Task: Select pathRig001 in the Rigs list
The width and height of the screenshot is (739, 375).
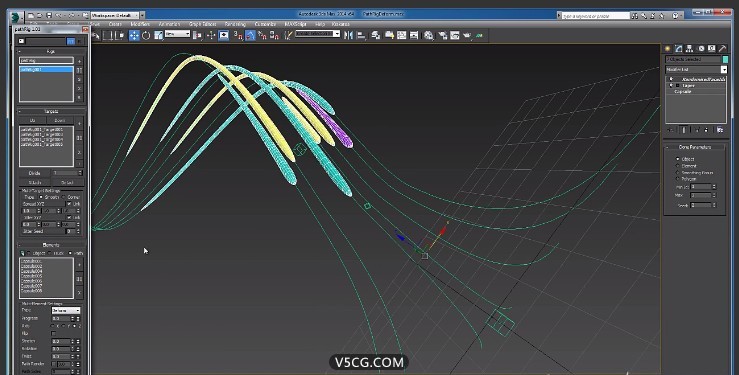Action: pyautogui.click(x=46, y=70)
